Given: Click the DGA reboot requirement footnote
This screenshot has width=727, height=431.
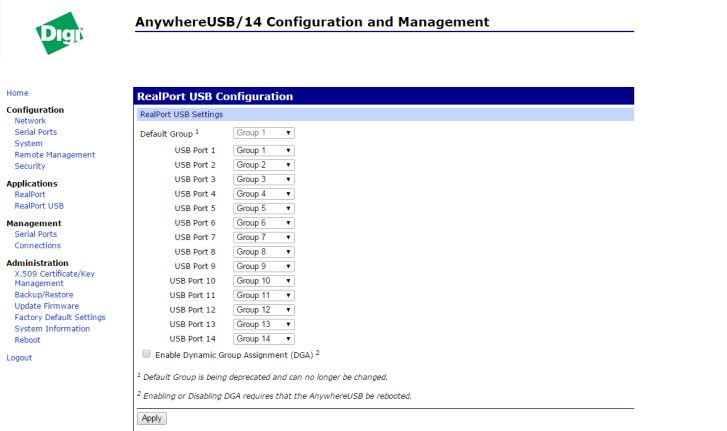Looking at the screenshot, I should pos(274,396).
